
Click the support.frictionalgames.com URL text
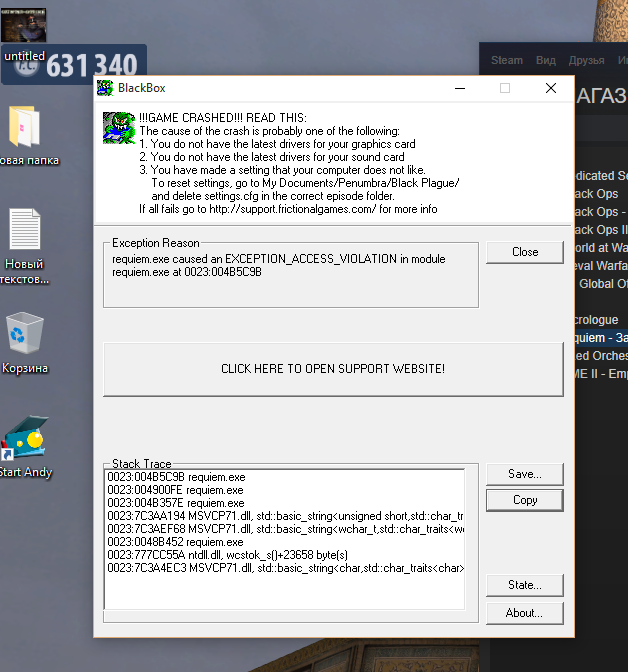click(292, 209)
